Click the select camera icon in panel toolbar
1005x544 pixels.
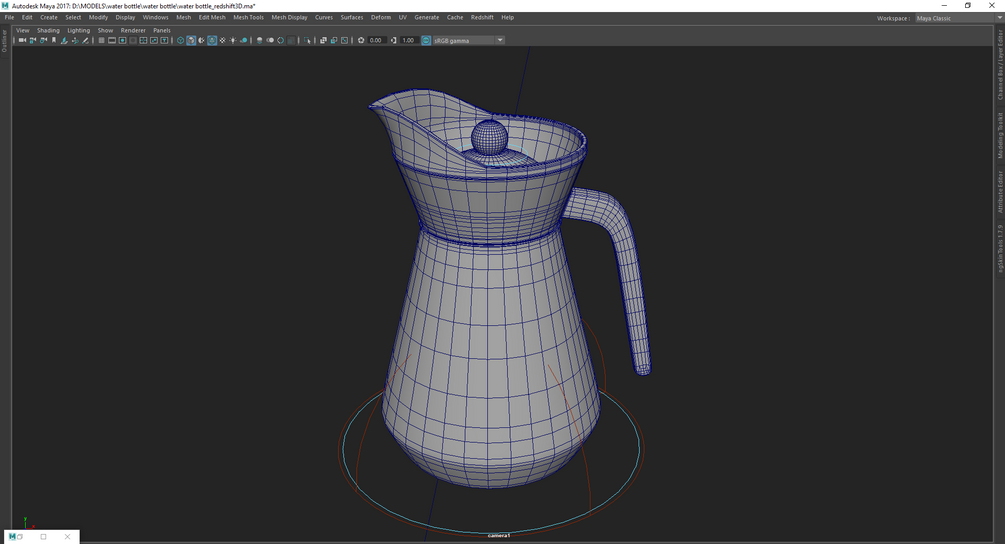(x=22, y=40)
